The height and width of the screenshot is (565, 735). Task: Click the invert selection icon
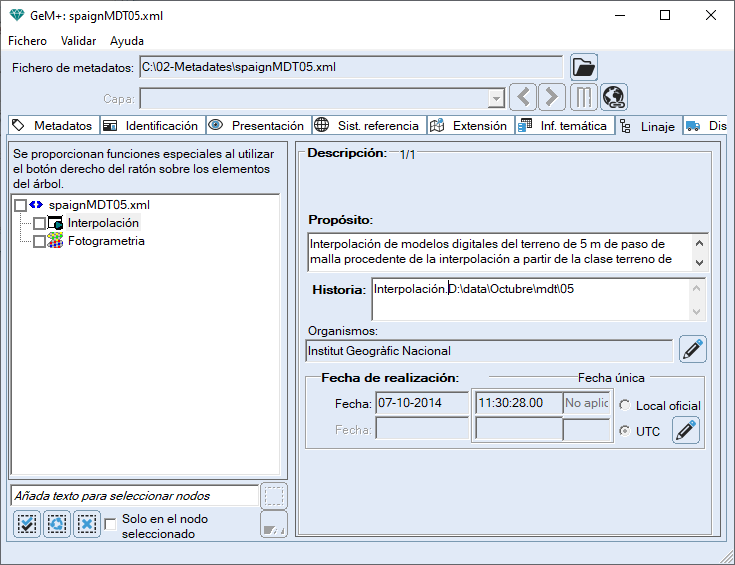pyautogui.click(x=57, y=523)
